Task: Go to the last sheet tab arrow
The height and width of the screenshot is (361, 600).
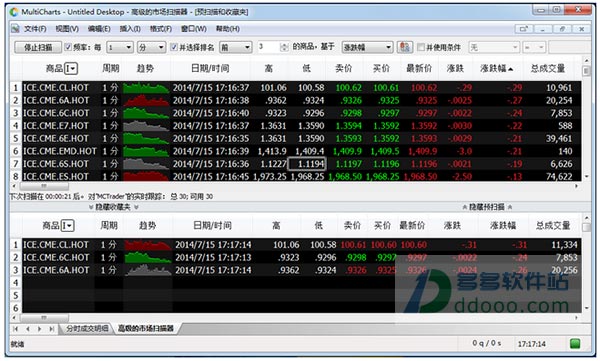Action: pyautogui.click(x=51, y=329)
